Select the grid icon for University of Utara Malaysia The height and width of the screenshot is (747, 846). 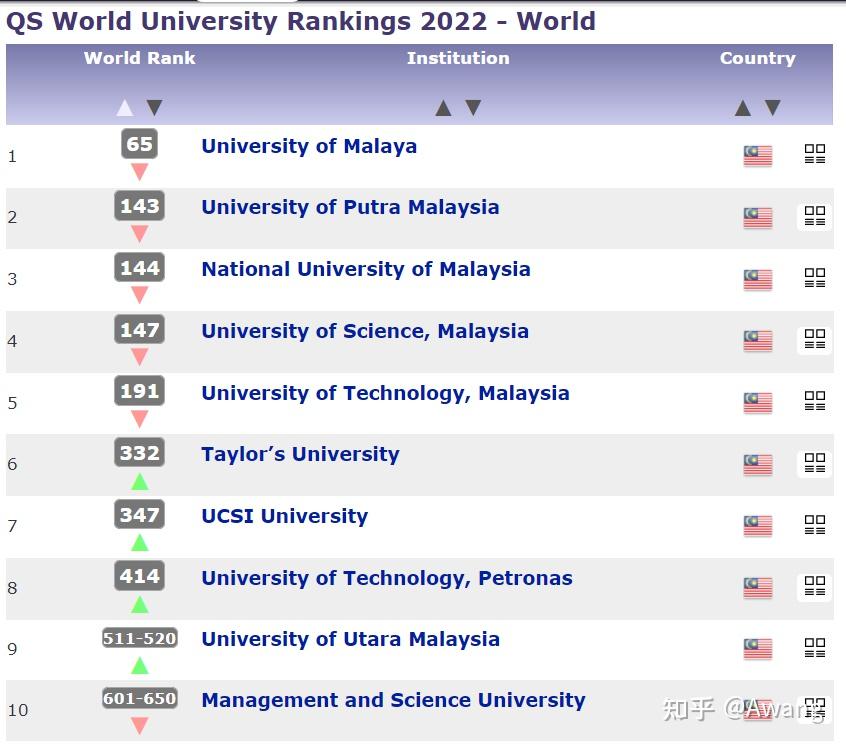tap(814, 649)
